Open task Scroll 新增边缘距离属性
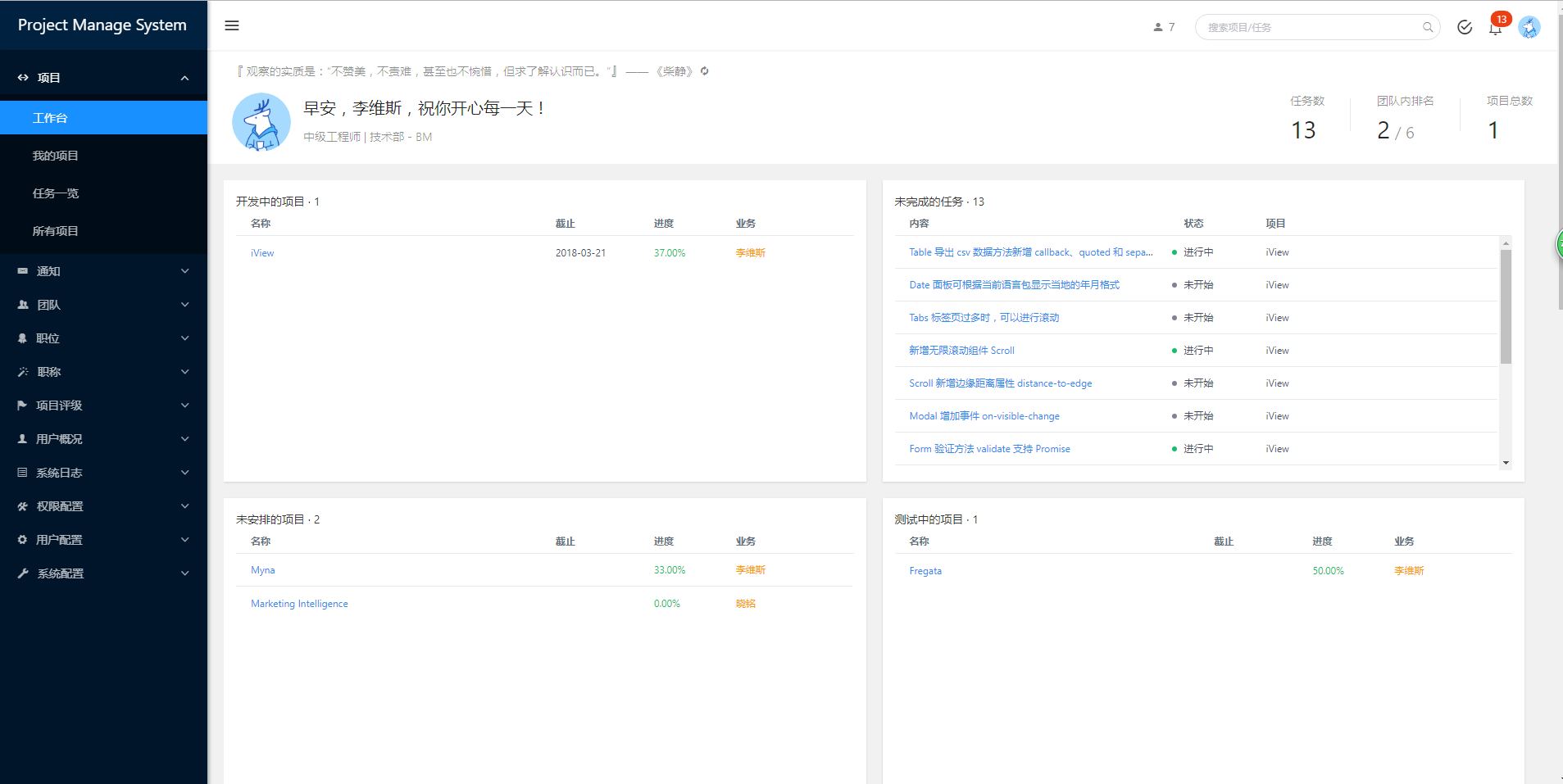The height and width of the screenshot is (784, 1563). [1000, 383]
